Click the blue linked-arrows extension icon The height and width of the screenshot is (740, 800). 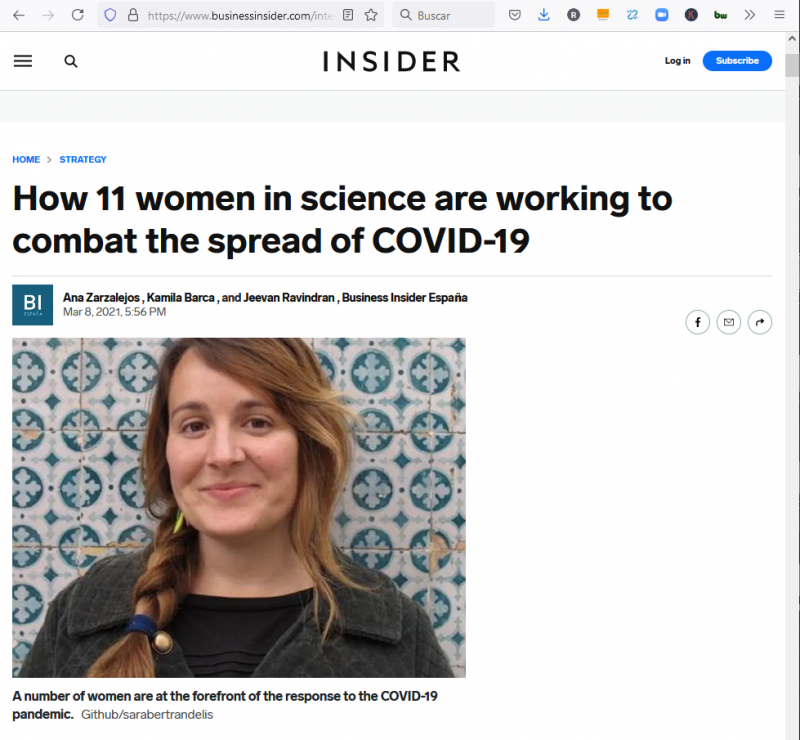click(x=632, y=15)
